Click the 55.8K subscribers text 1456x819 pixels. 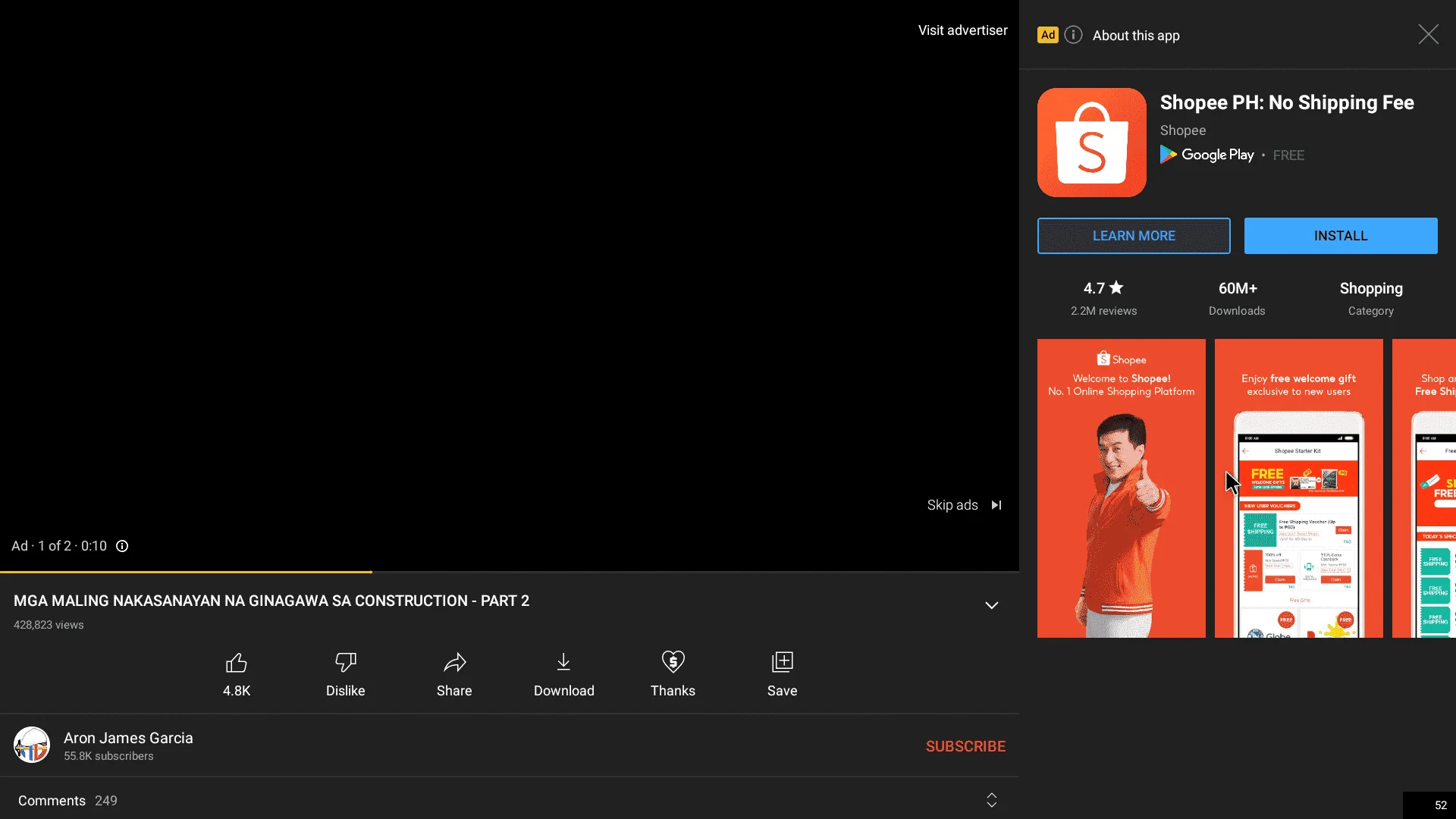pyautogui.click(x=108, y=756)
